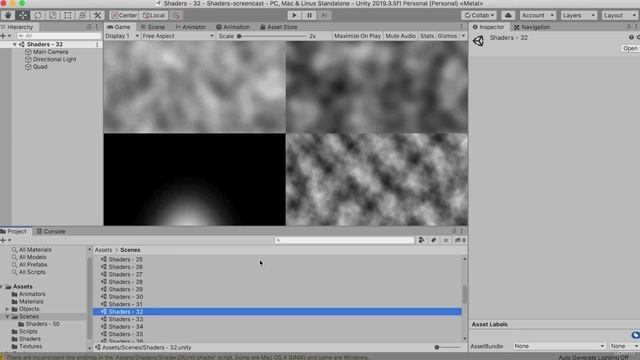
Task: Collapse the Scenes folder in tree
Action: tap(7, 316)
